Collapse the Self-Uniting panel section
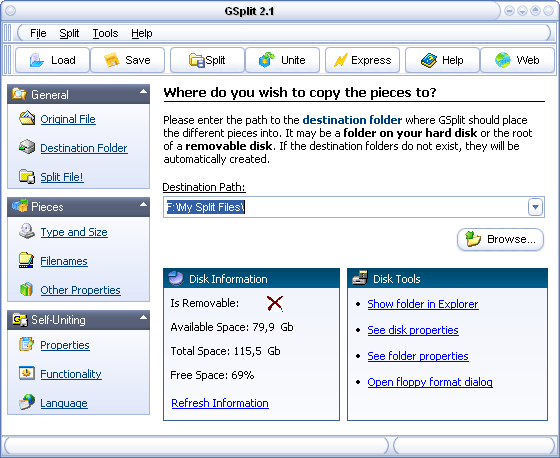The image size is (560, 458). click(x=143, y=317)
